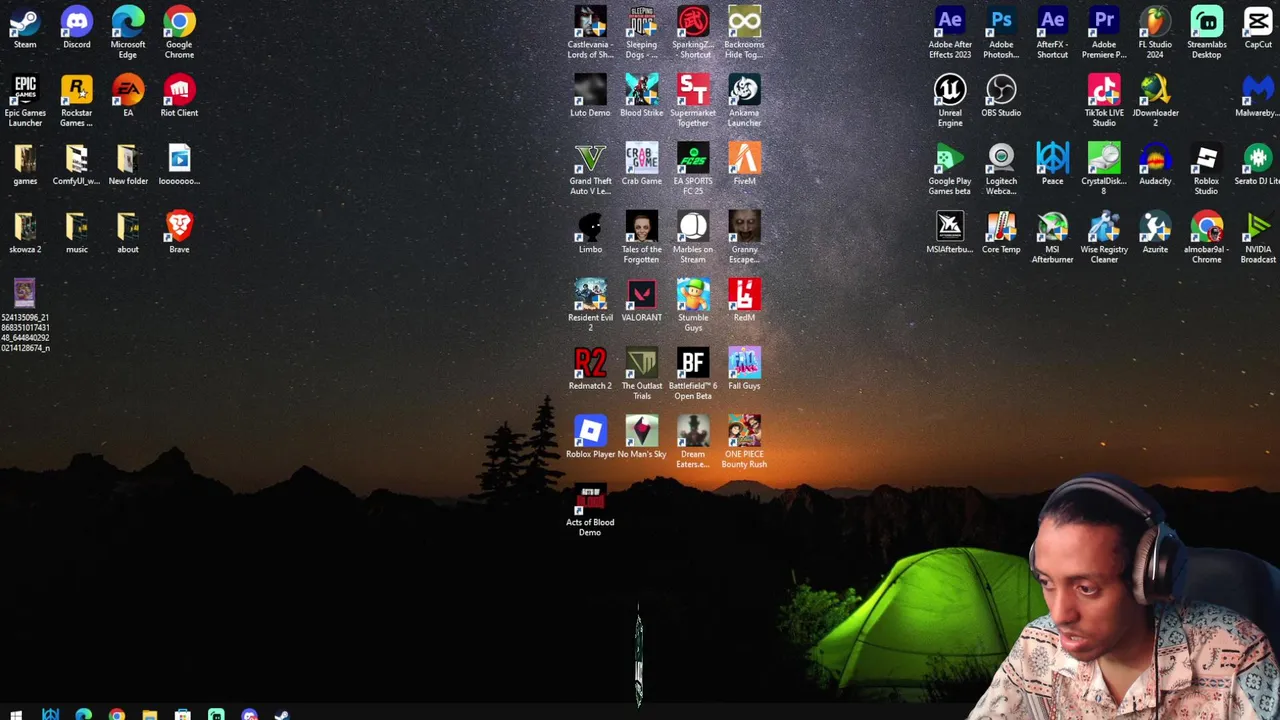Select the 'New folder' desktop icon
This screenshot has height=720, width=1280.
click(x=128, y=159)
